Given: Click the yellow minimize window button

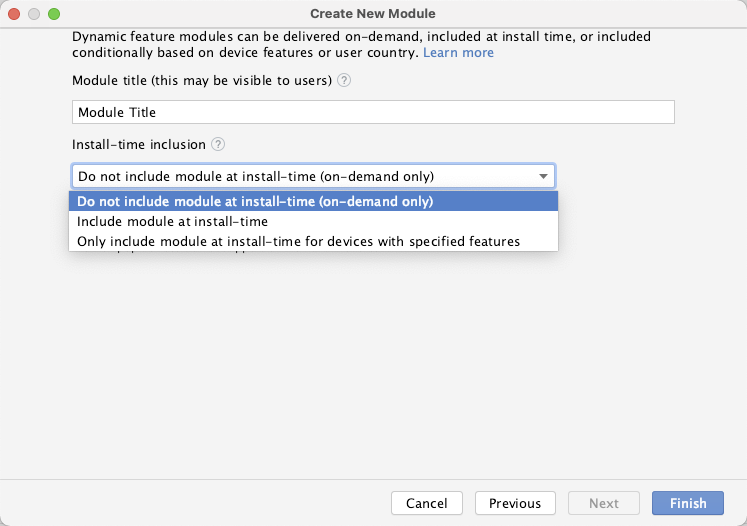Looking at the screenshot, I should tap(34, 14).
